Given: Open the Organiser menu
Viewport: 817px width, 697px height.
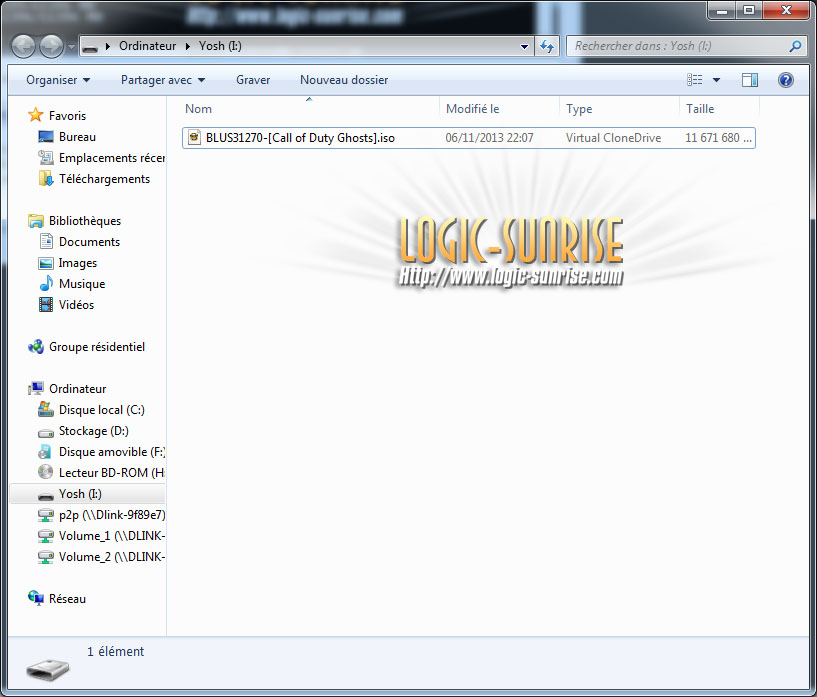Looking at the screenshot, I should [58, 80].
